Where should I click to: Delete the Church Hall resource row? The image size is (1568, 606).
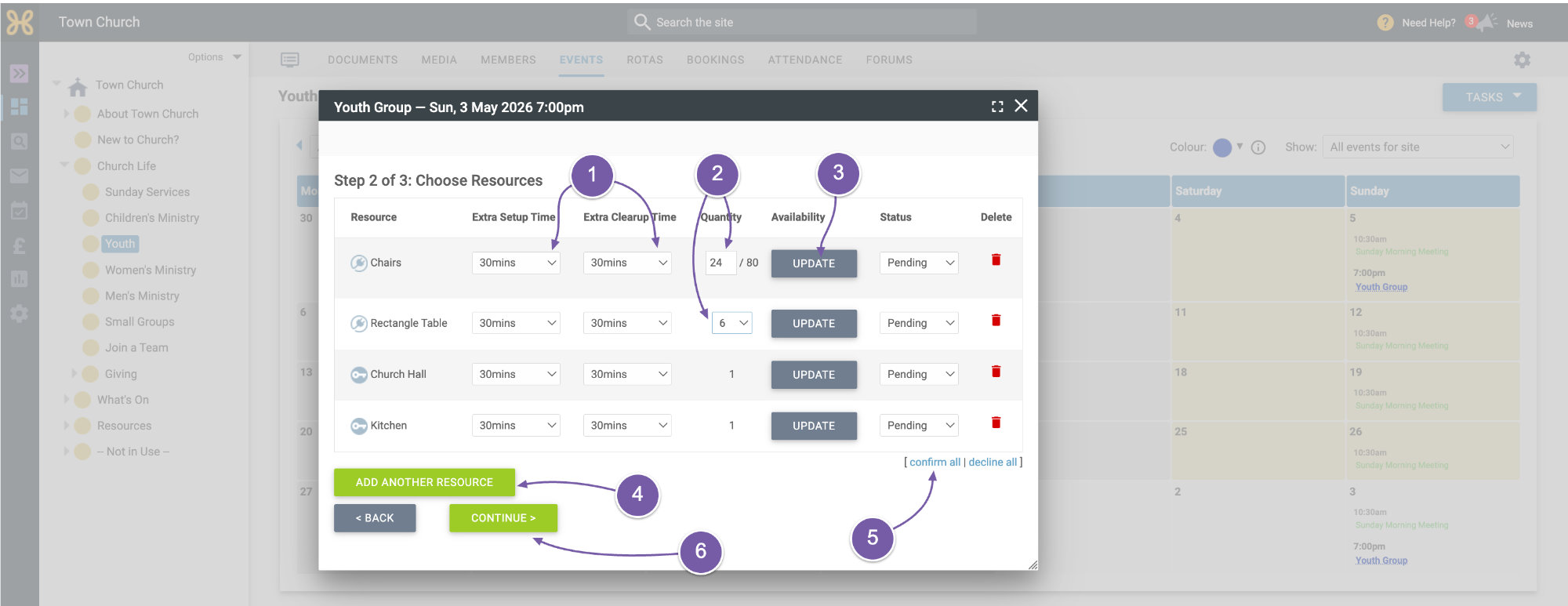pos(996,372)
